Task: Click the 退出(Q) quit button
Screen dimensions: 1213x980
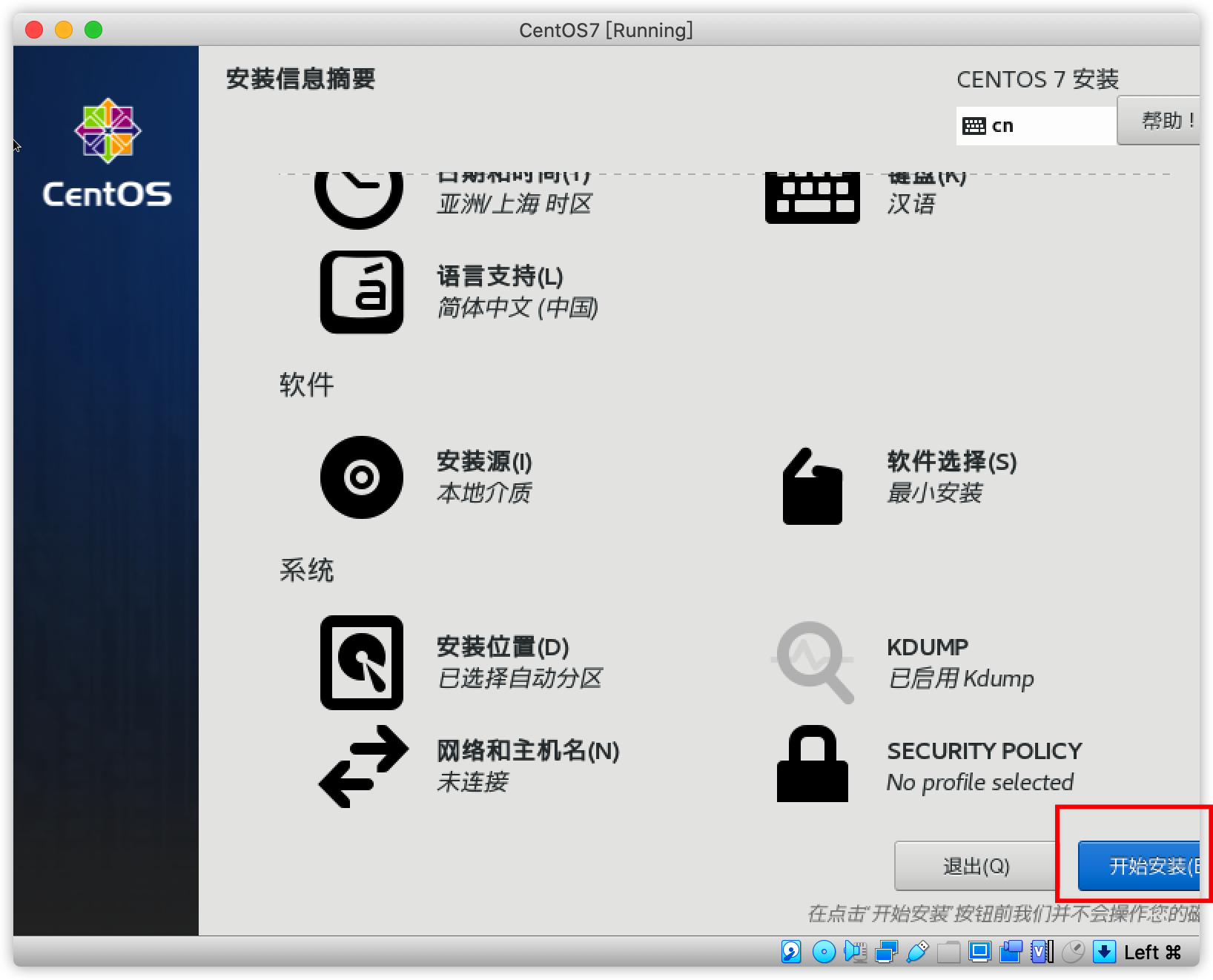Action: 976,866
